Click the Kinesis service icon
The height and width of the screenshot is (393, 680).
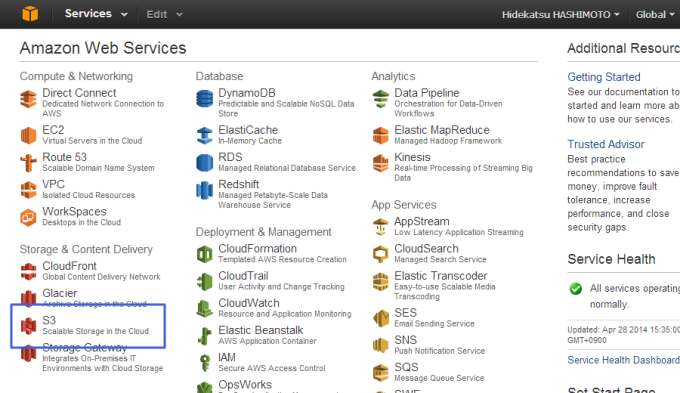381,163
